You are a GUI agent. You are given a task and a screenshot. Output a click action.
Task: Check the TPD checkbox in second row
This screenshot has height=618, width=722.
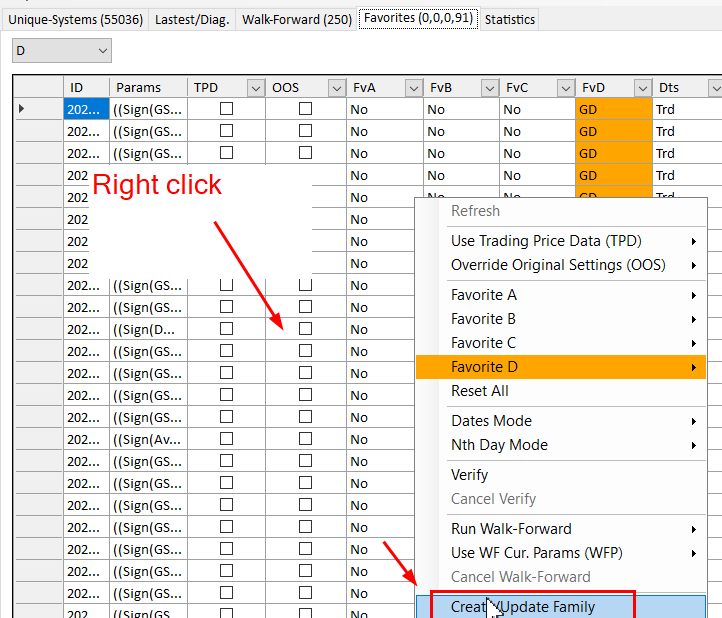pyautogui.click(x=227, y=131)
